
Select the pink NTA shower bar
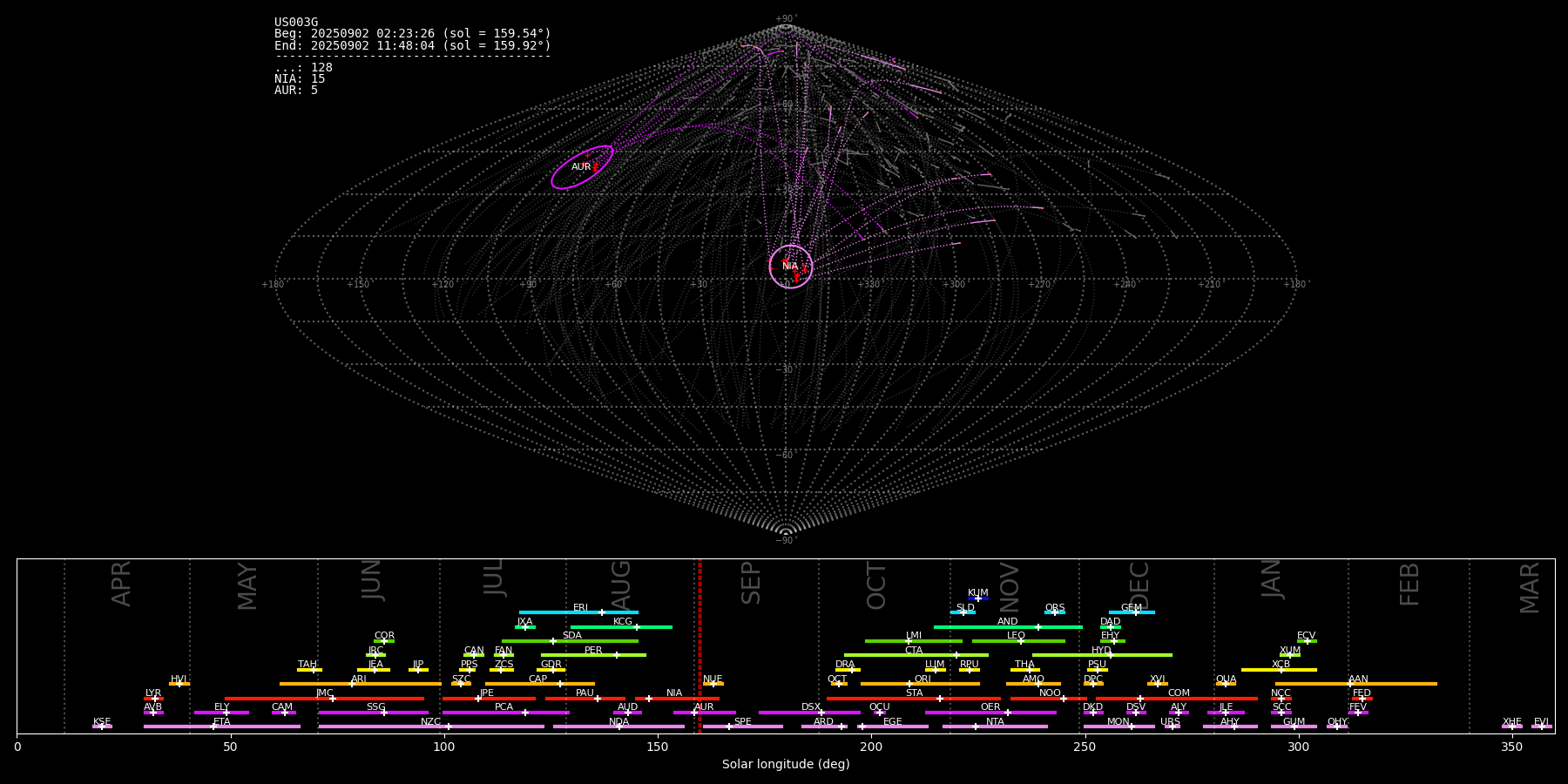click(995, 726)
